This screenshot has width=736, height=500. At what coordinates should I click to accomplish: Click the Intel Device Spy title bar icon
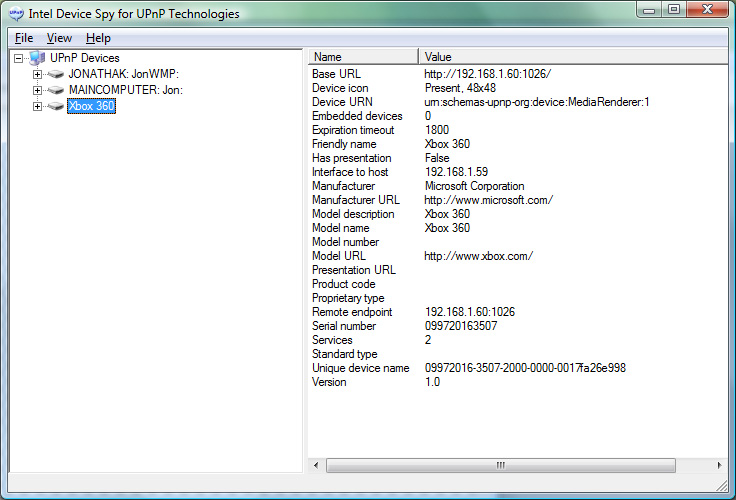coord(16,14)
